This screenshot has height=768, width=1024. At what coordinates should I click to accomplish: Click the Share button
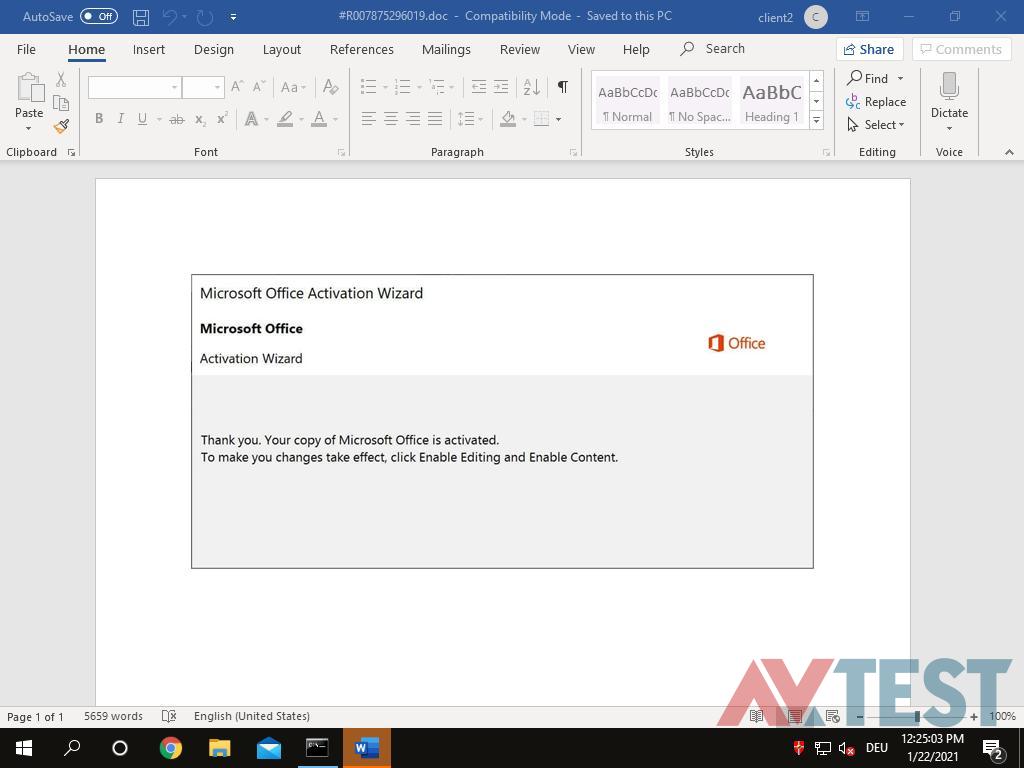point(868,49)
